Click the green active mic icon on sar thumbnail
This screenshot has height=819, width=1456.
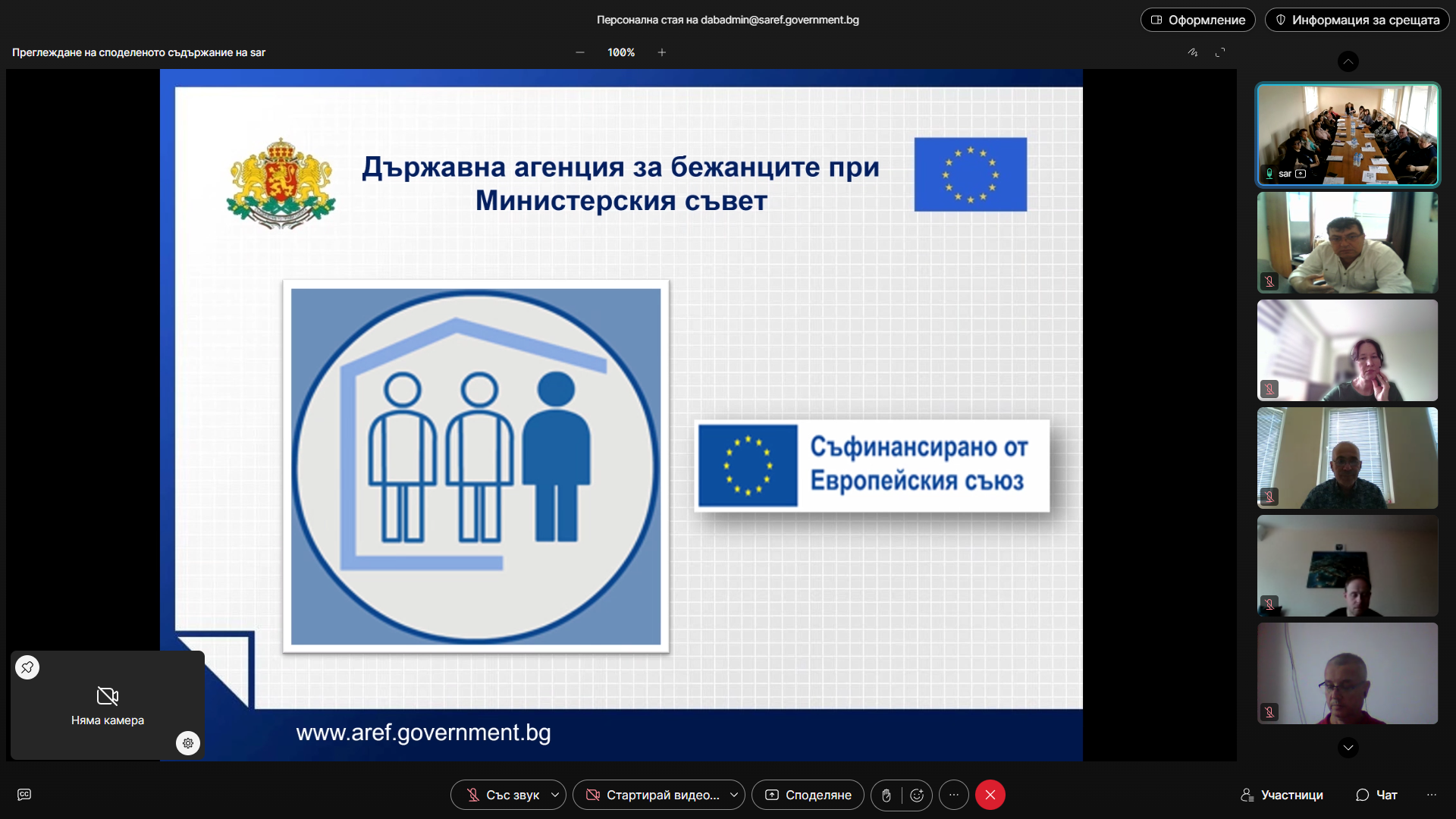point(1269,174)
